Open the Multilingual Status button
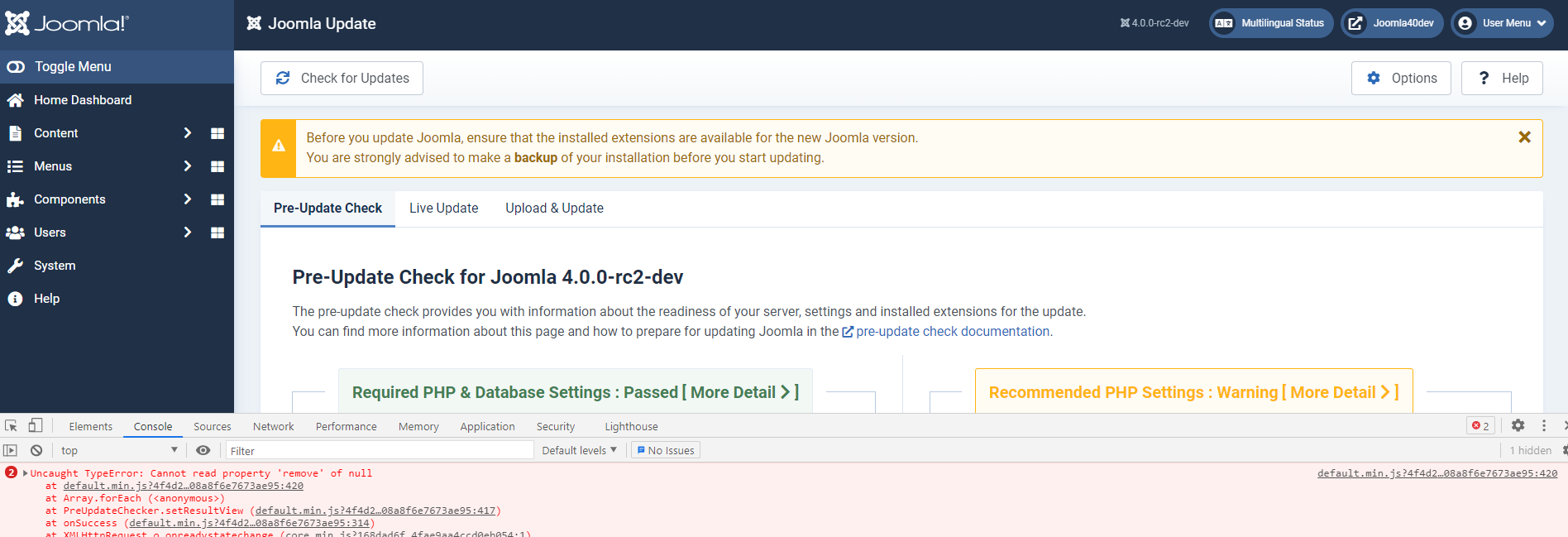This screenshot has height=537, width=1568. (1271, 23)
